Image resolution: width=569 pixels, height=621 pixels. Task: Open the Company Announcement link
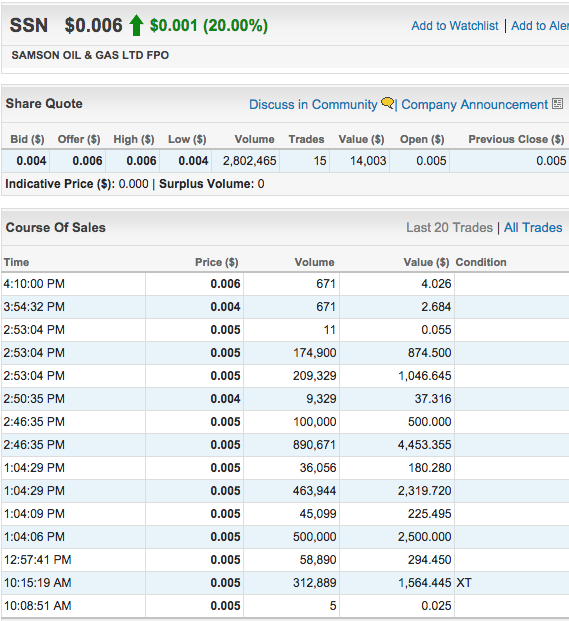click(474, 105)
